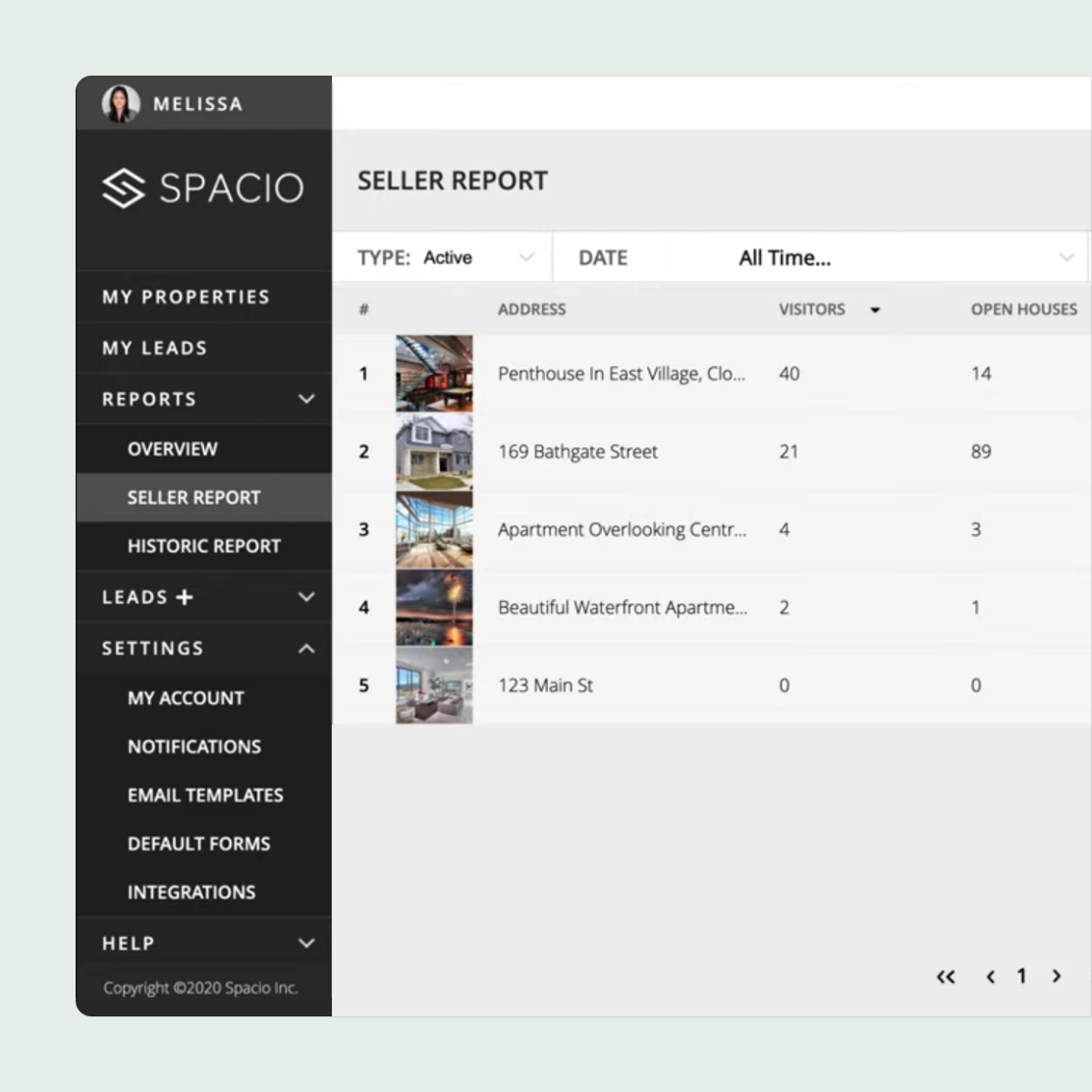
Task: Click the Settings menu label
Action: tap(152, 648)
